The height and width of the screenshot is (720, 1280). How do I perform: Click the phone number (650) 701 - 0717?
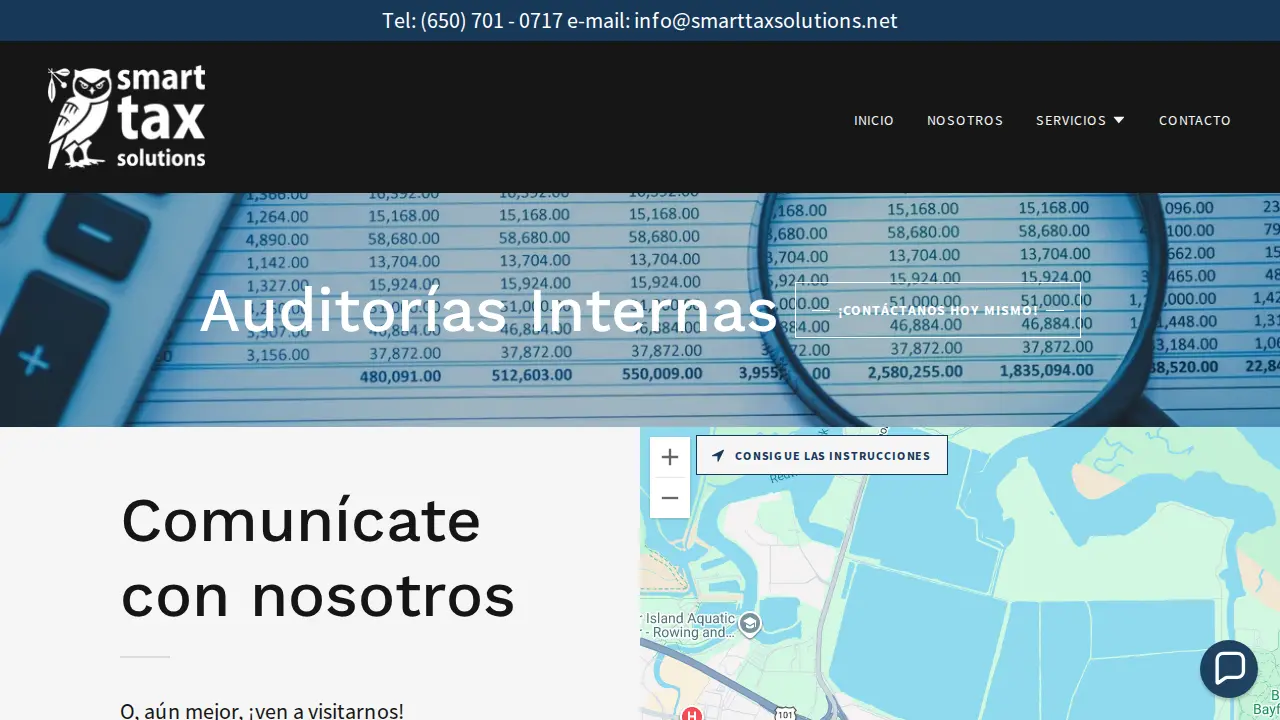click(x=492, y=21)
